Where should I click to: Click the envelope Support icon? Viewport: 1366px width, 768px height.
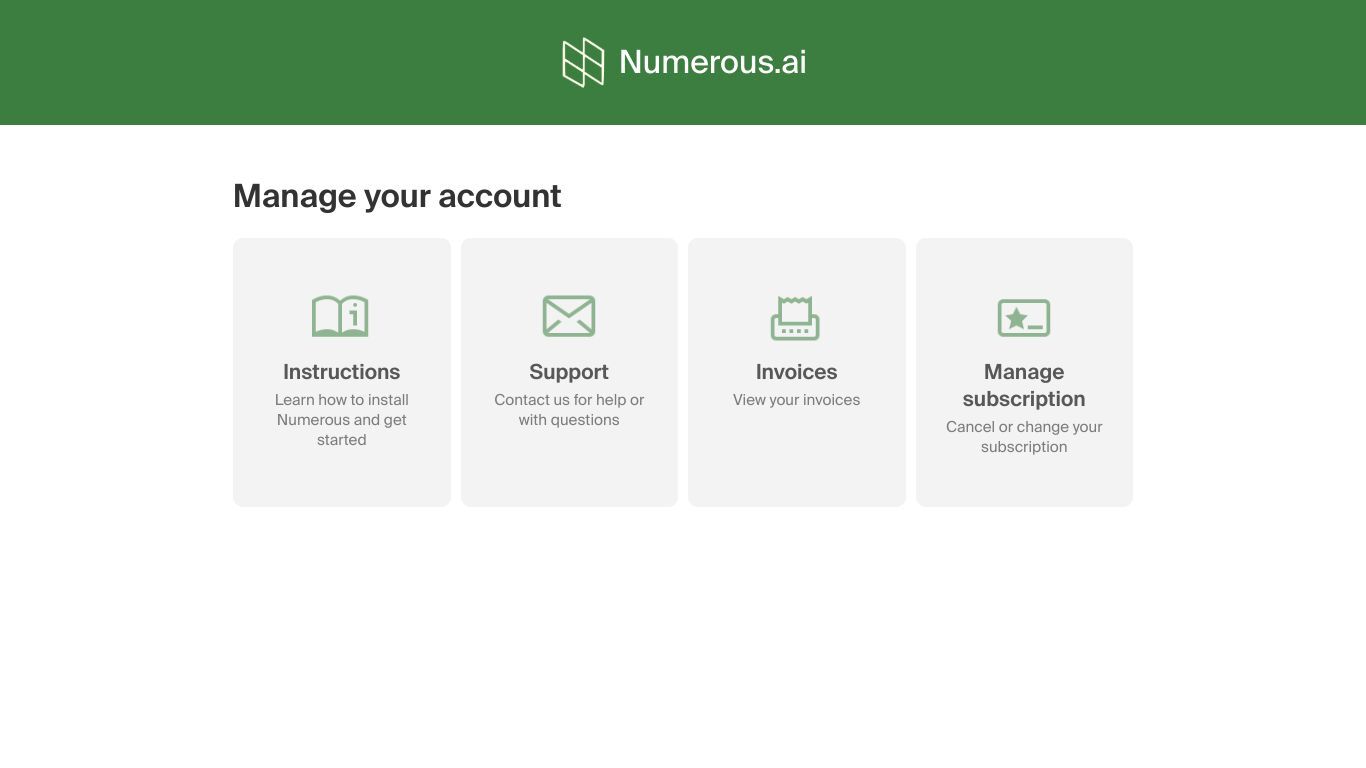click(x=569, y=316)
